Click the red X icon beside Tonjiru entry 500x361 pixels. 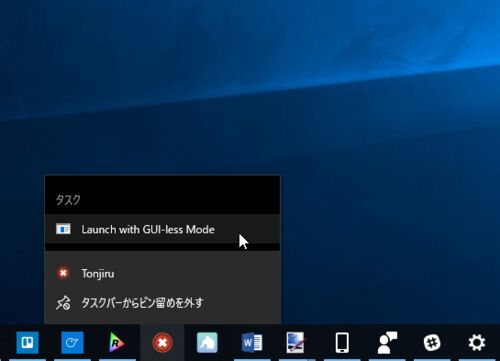point(63,273)
